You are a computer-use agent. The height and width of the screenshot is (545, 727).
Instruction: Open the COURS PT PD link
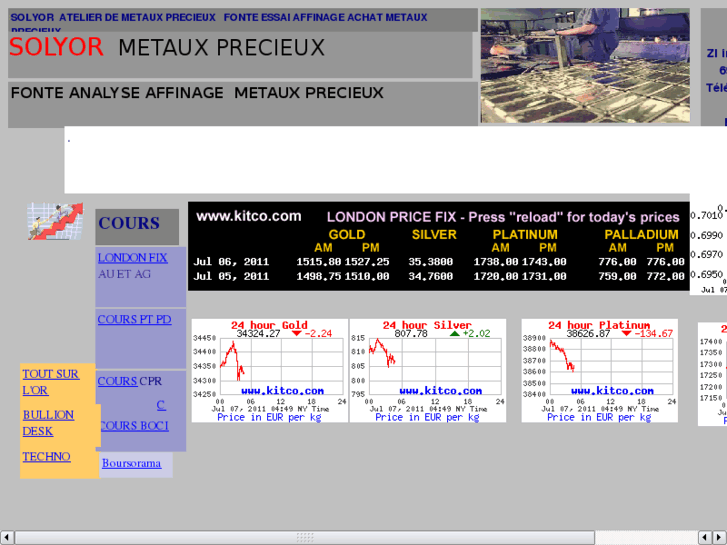[134, 320]
